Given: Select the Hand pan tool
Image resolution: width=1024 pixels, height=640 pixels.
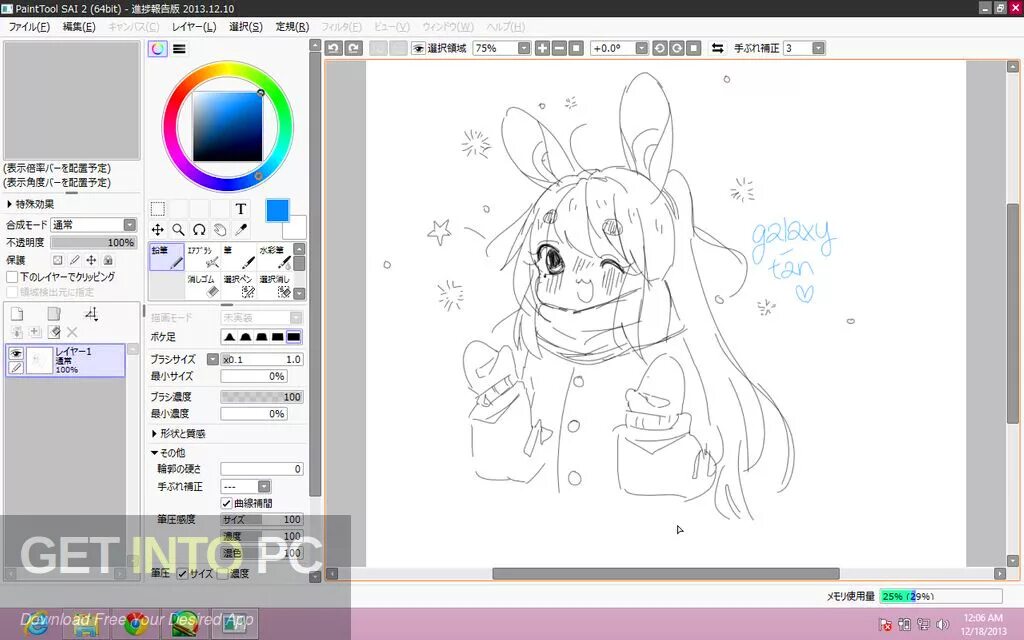Looking at the screenshot, I should (x=220, y=230).
